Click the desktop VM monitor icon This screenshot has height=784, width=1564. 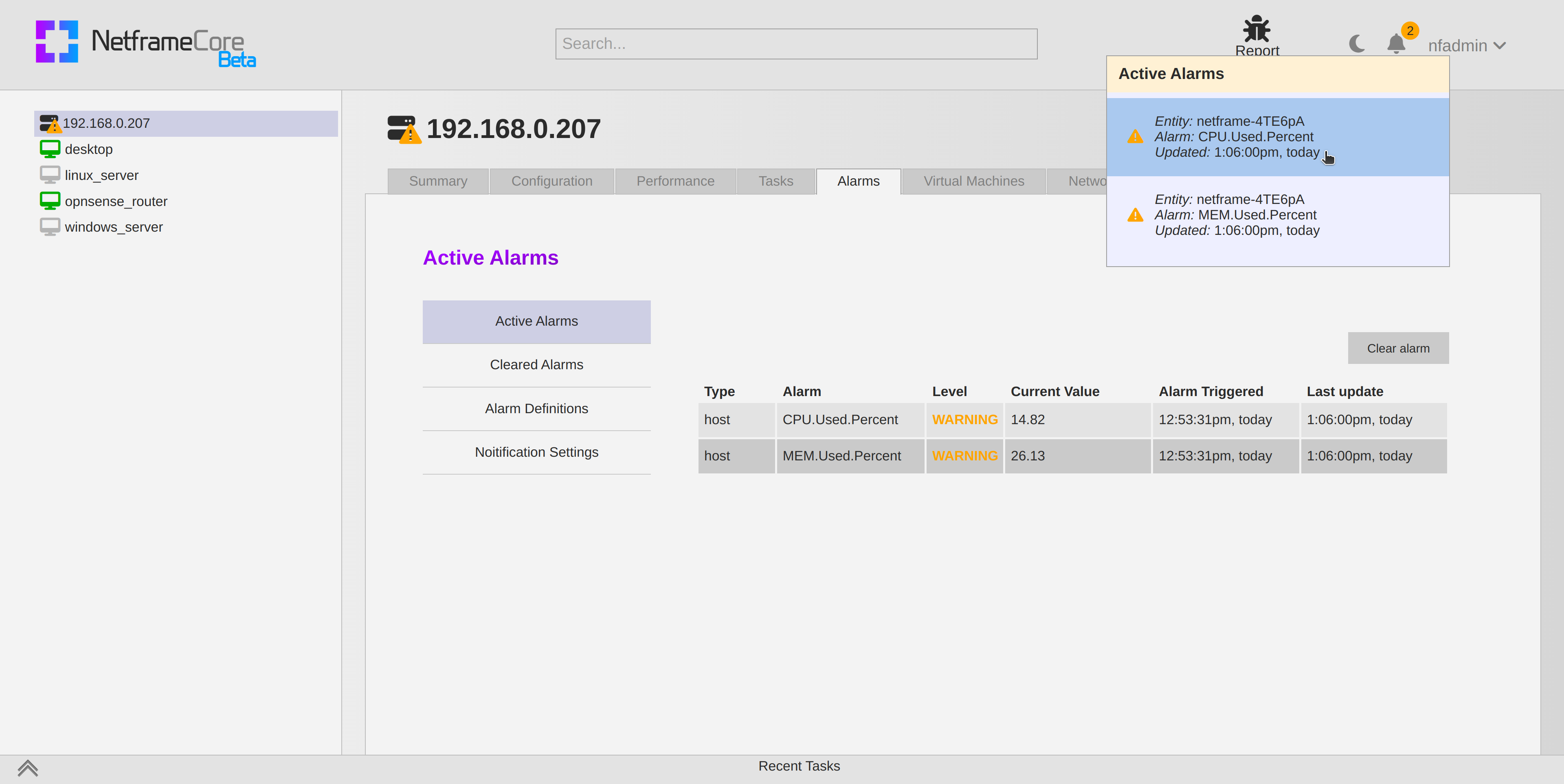[50, 149]
